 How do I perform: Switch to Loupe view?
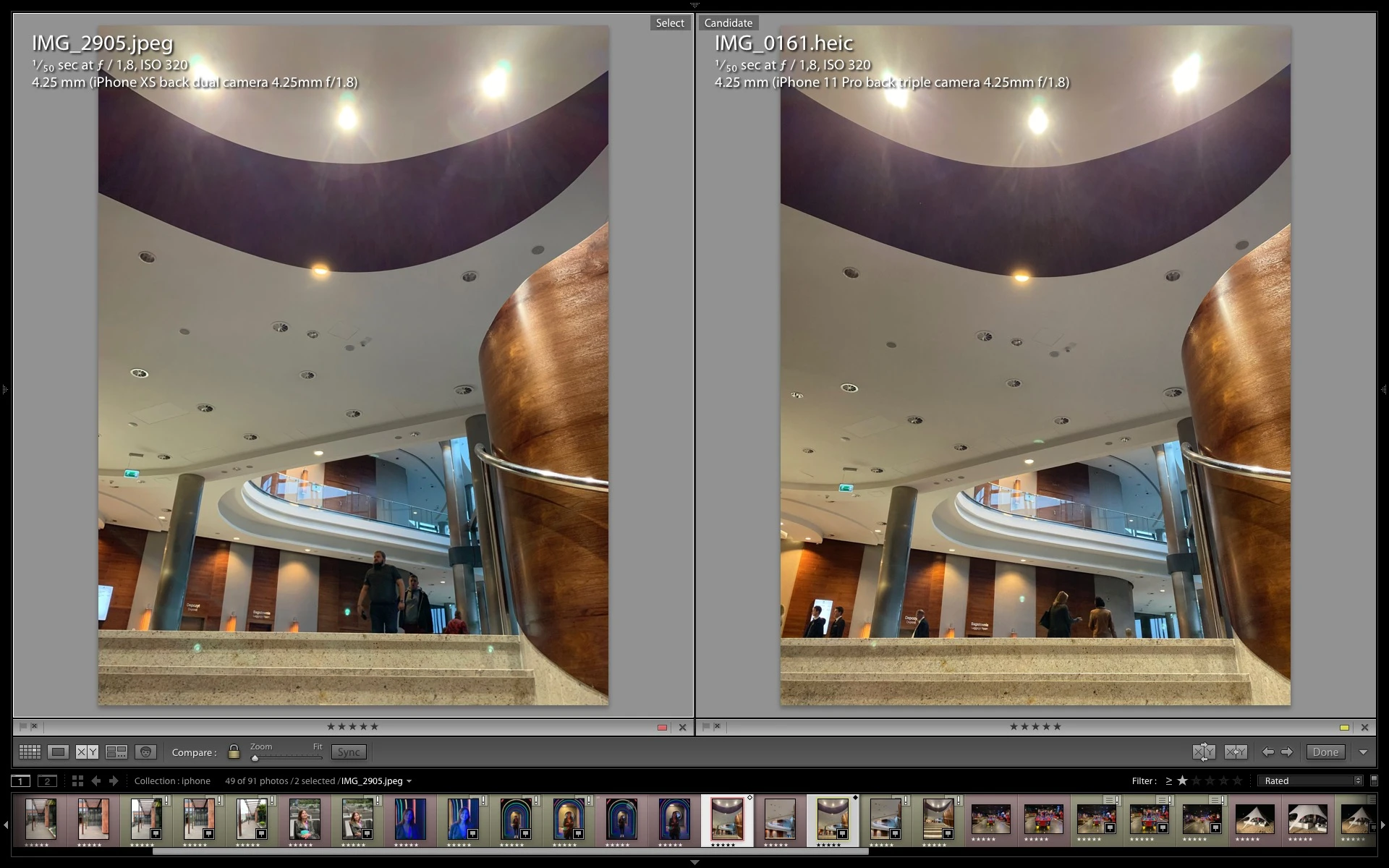coord(59,752)
